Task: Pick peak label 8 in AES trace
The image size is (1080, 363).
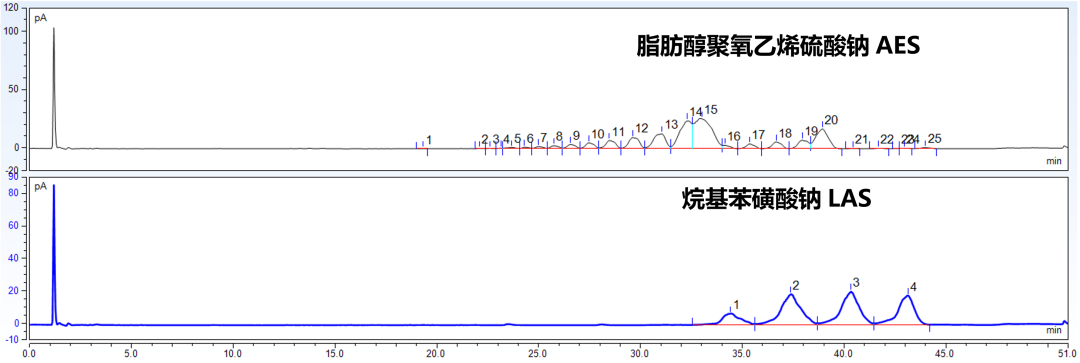Action: (559, 136)
